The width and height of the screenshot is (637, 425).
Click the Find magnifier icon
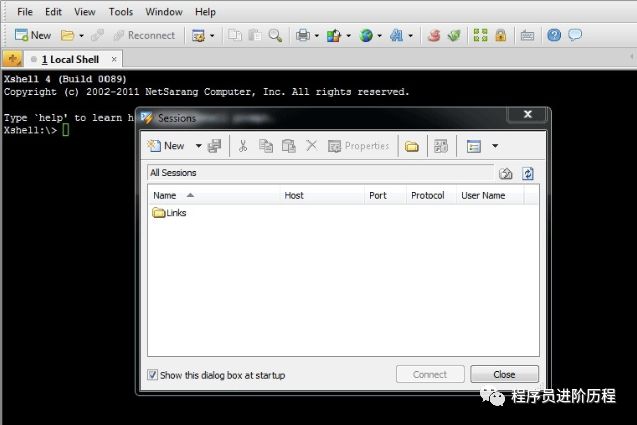click(x=275, y=35)
